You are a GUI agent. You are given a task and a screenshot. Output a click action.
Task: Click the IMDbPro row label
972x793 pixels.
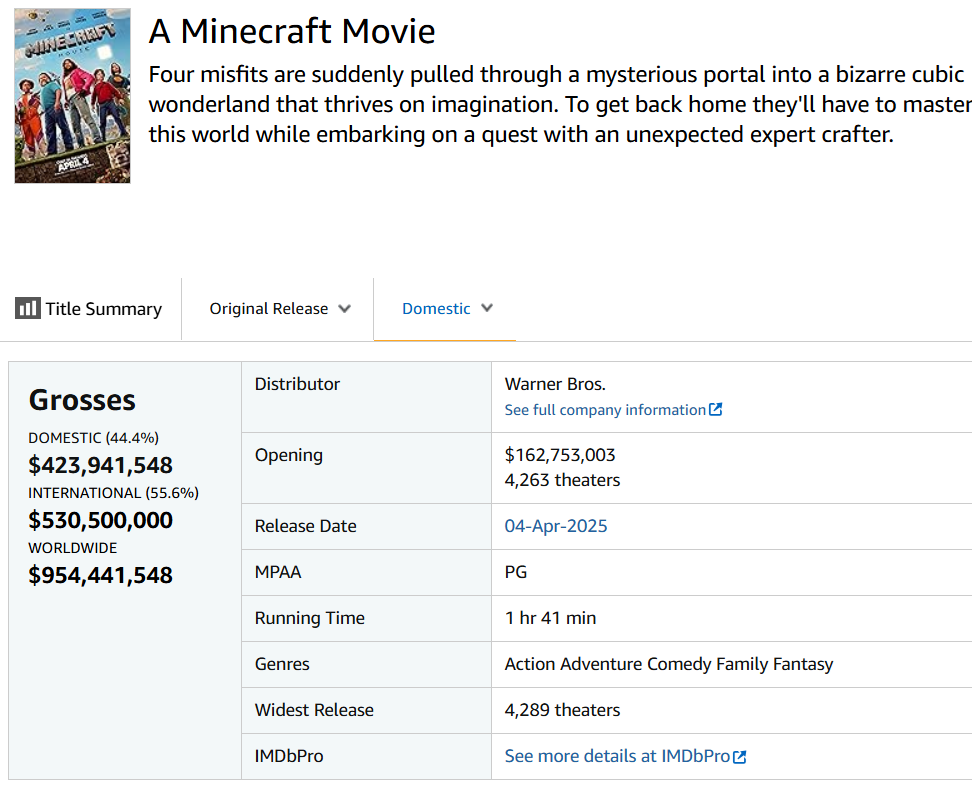(289, 756)
